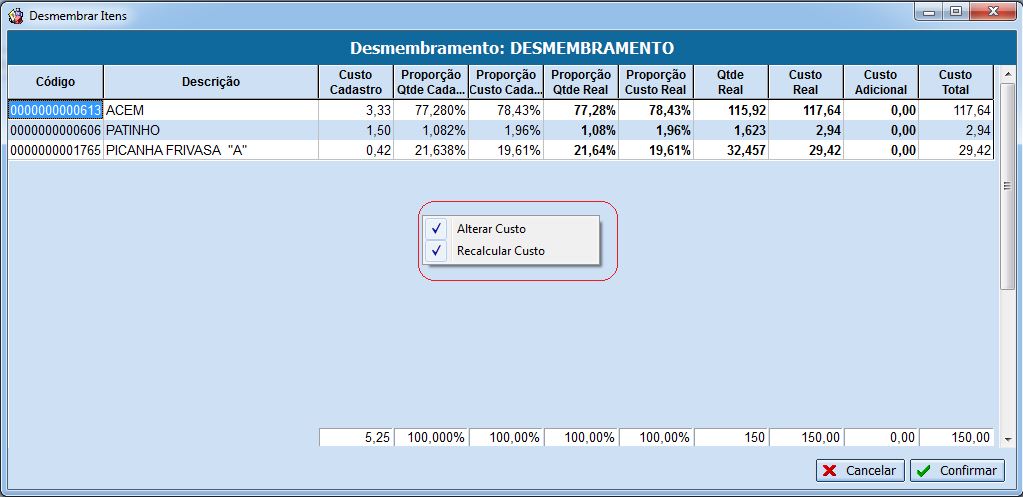This screenshot has height=497, width=1023.
Task: Click the Proporção Custo Cada... column header
Action: 506,82
